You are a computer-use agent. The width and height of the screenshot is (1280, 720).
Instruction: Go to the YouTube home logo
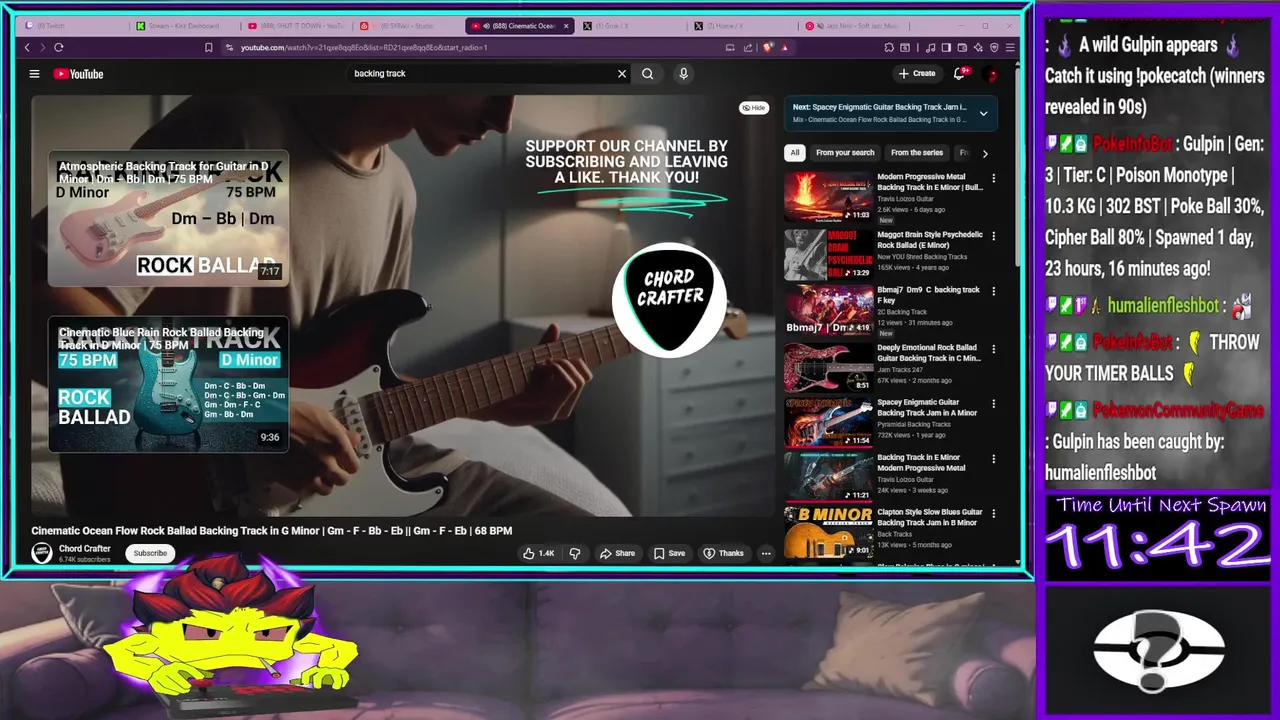(x=78, y=74)
